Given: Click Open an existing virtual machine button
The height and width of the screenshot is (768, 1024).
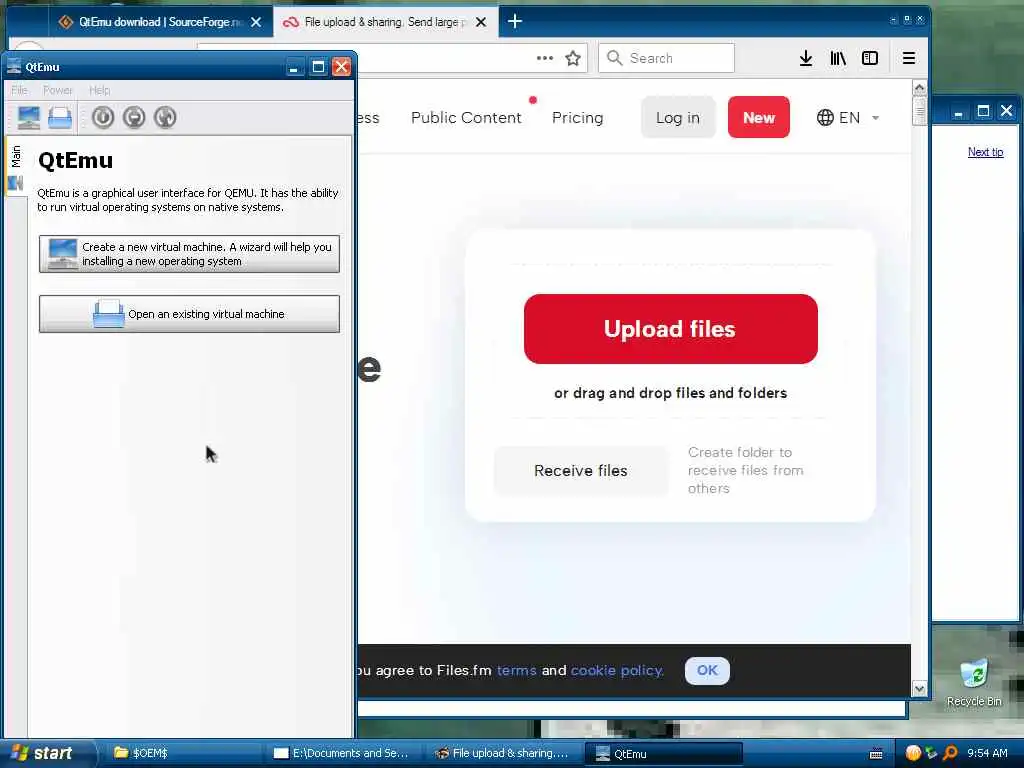Looking at the screenshot, I should pyautogui.click(x=189, y=314).
